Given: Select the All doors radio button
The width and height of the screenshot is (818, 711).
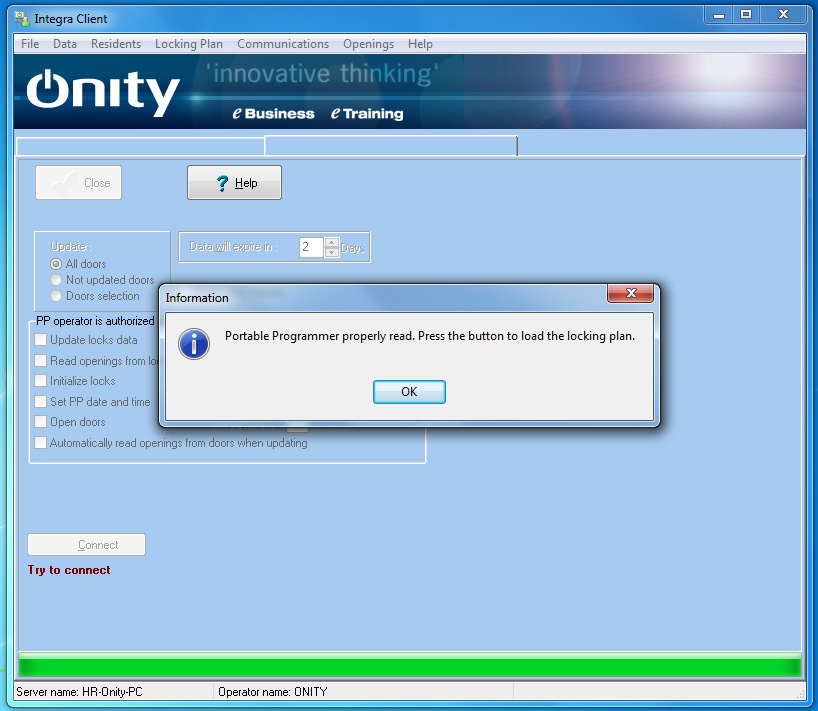Looking at the screenshot, I should tap(56, 264).
